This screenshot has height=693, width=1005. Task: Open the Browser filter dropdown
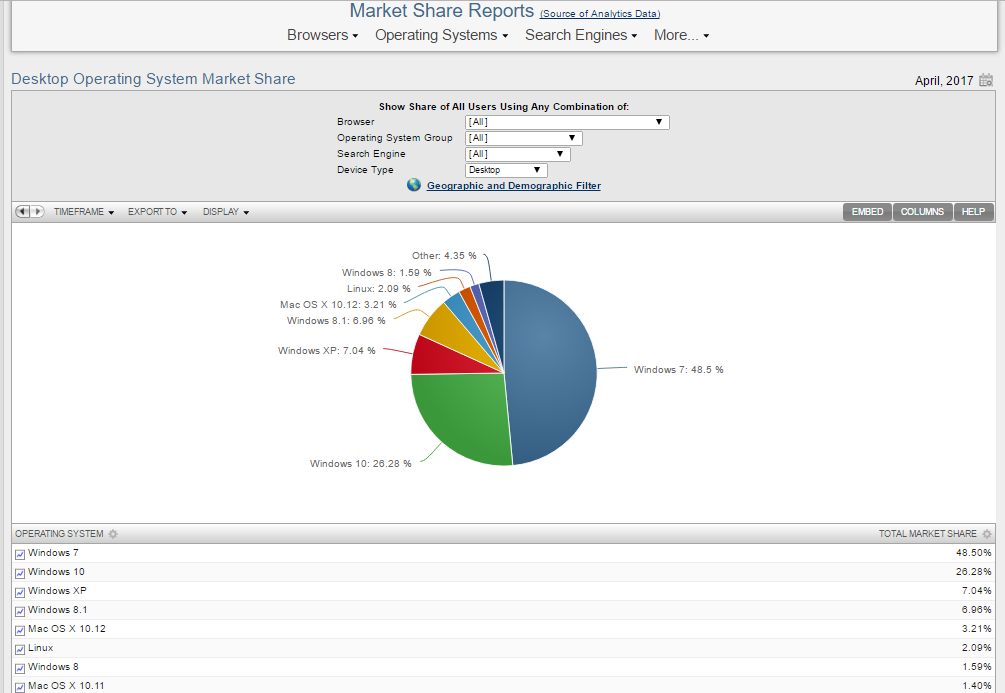pos(567,122)
